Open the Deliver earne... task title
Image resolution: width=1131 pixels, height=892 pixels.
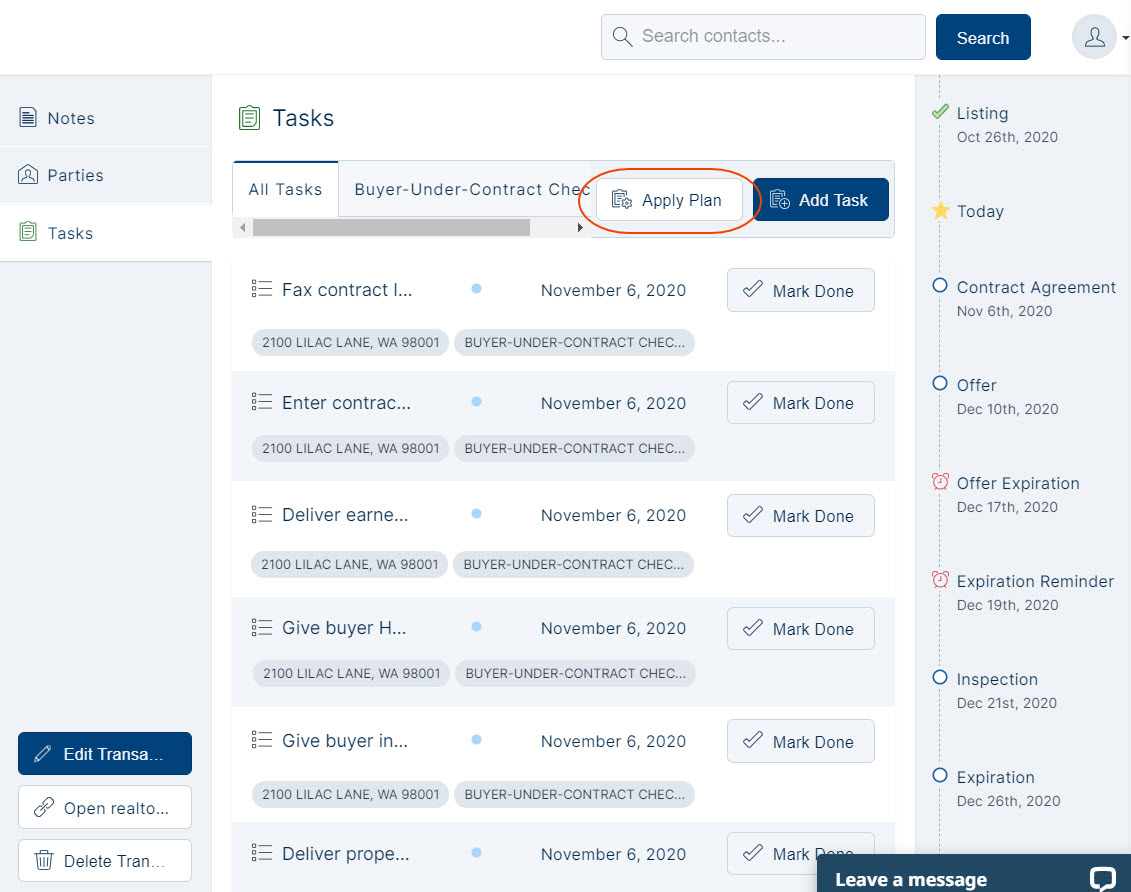coord(345,515)
